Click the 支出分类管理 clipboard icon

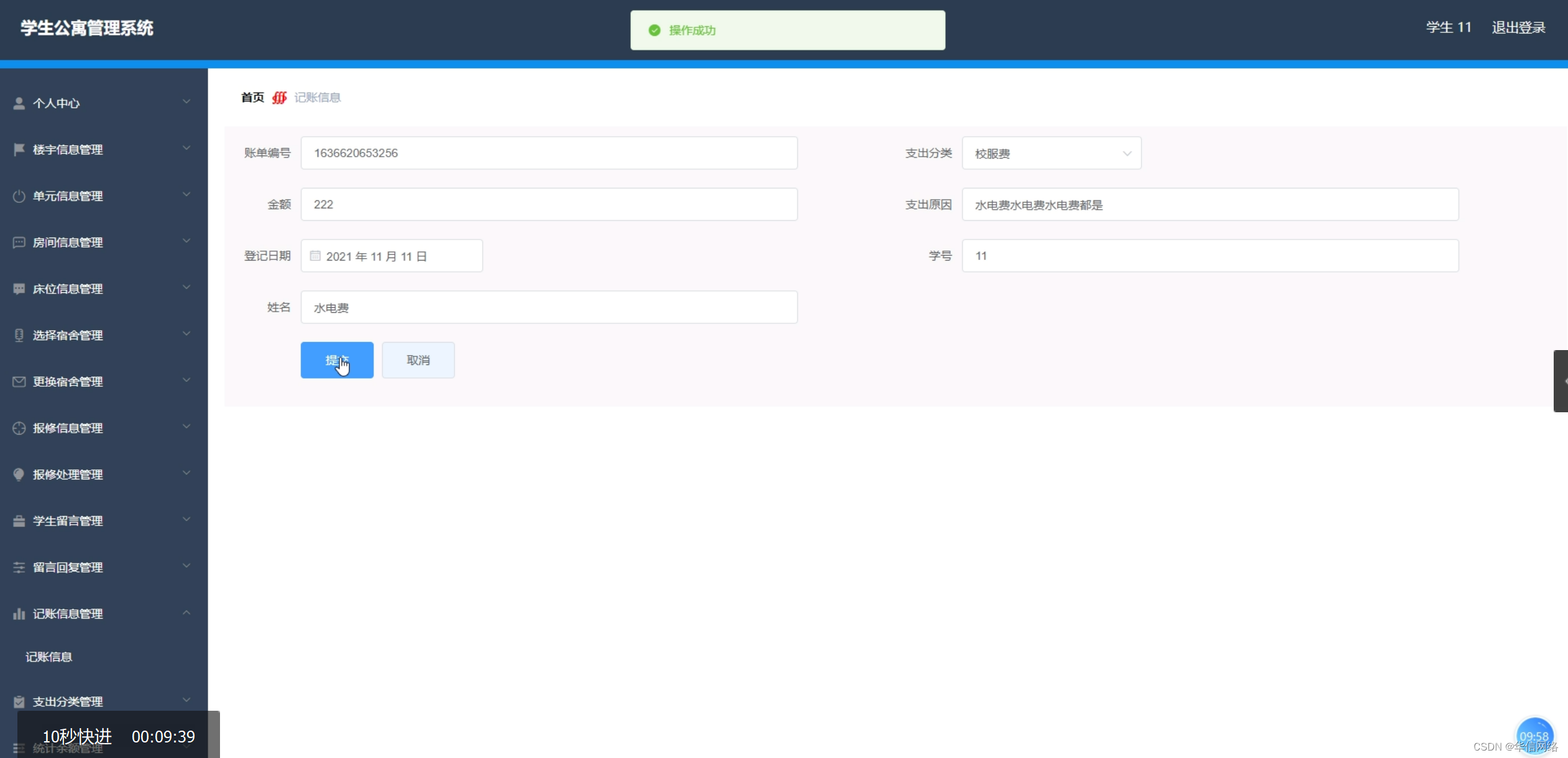coord(18,701)
